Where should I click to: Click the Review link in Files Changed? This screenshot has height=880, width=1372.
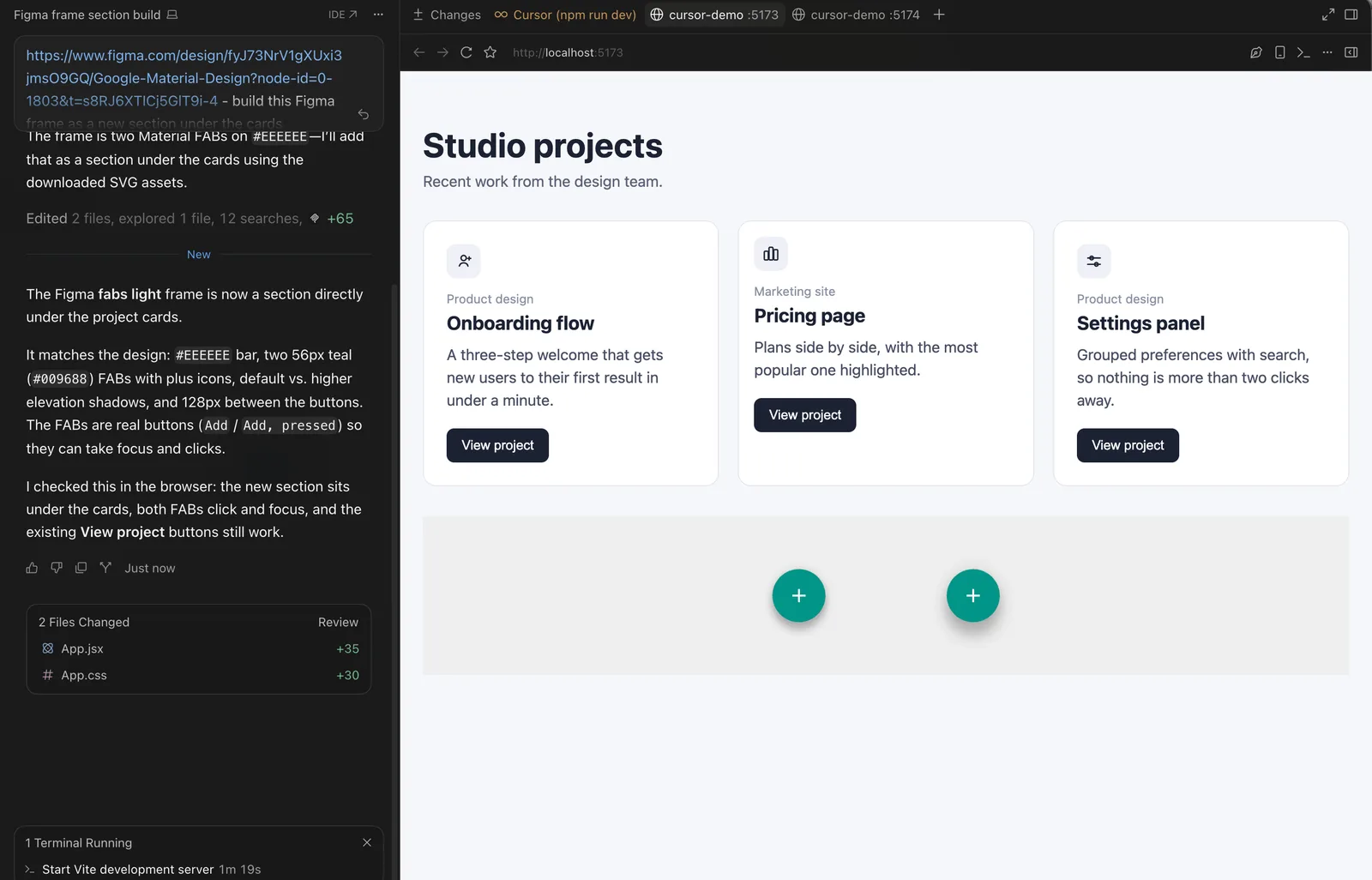click(338, 622)
